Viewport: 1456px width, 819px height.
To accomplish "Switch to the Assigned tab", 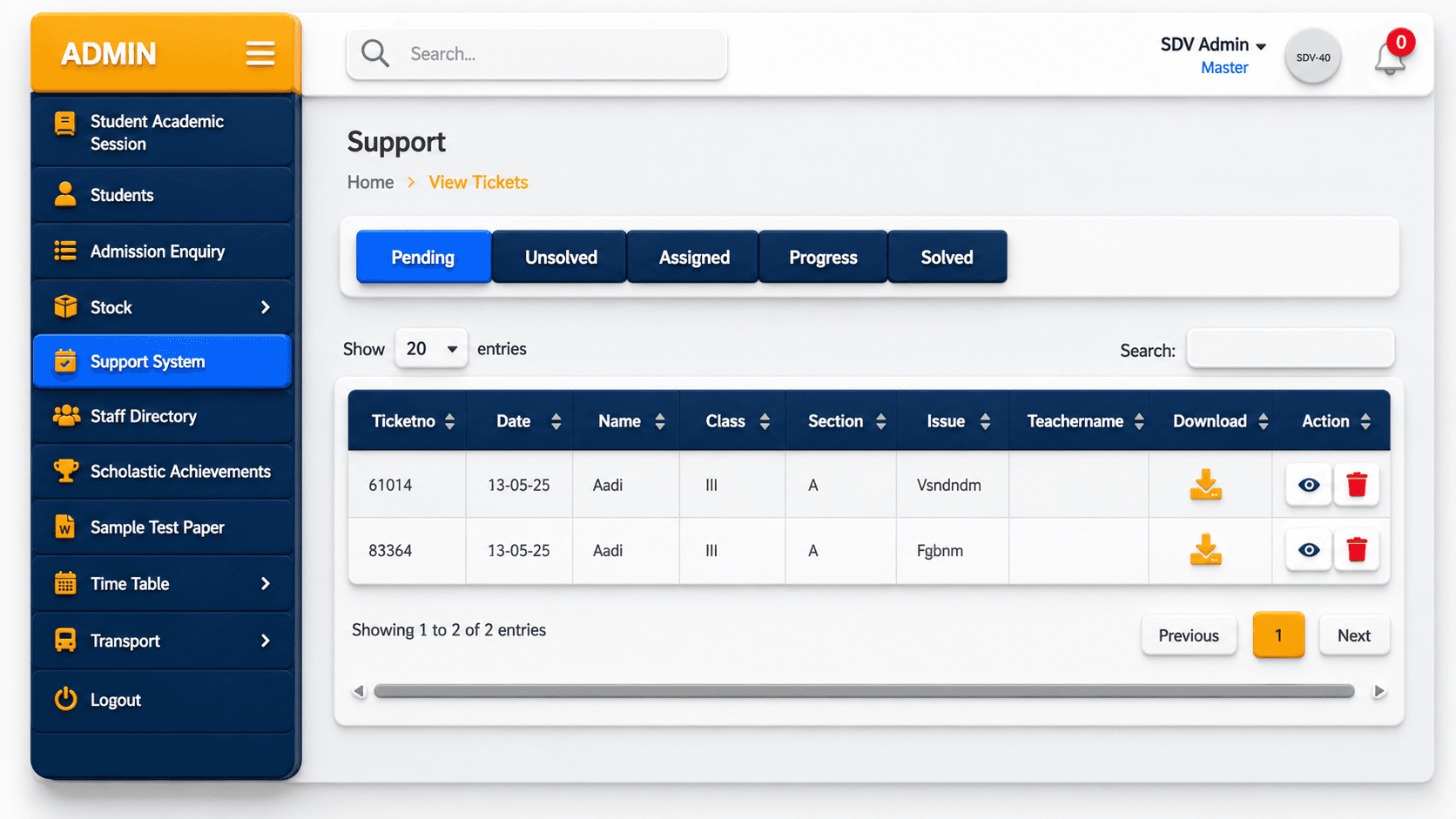I will point(693,257).
